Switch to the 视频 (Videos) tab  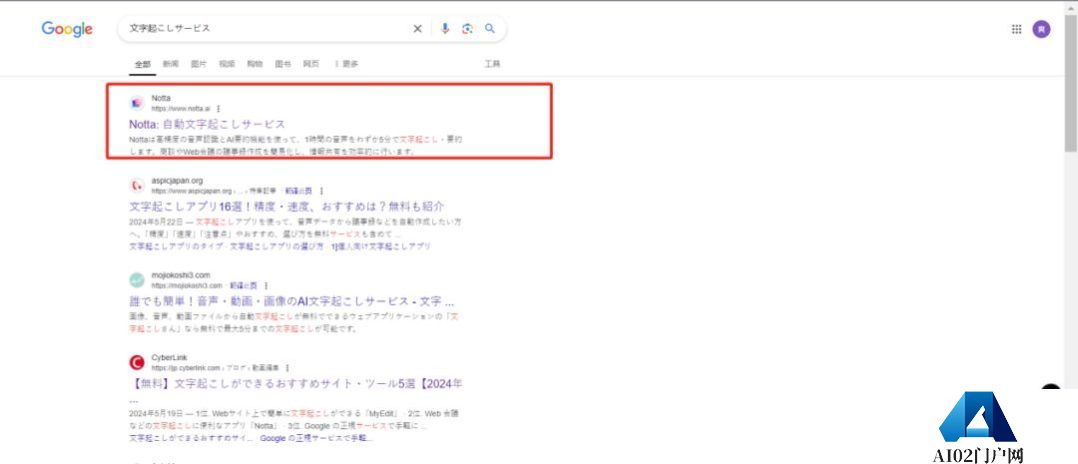tap(227, 64)
